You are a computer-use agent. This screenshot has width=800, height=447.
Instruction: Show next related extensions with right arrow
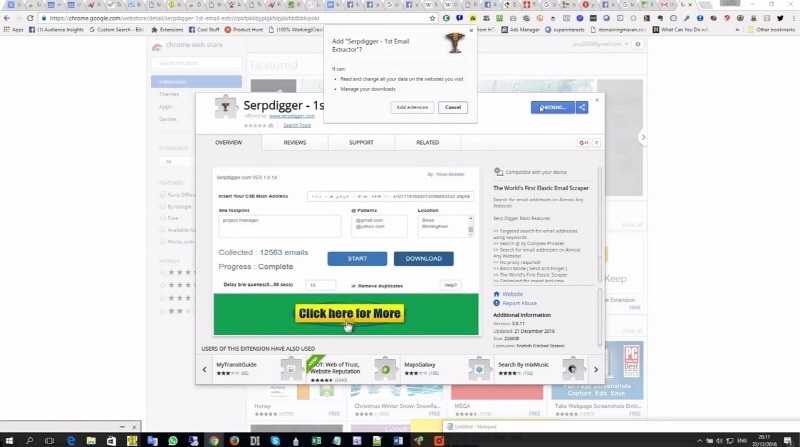pos(595,369)
